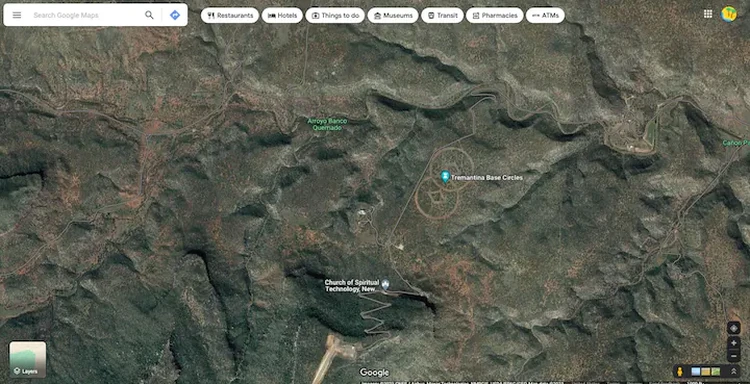This screenshot has width=750, height=384.
Task: Show ATMs nearby
Action: [x=545, y=15]
